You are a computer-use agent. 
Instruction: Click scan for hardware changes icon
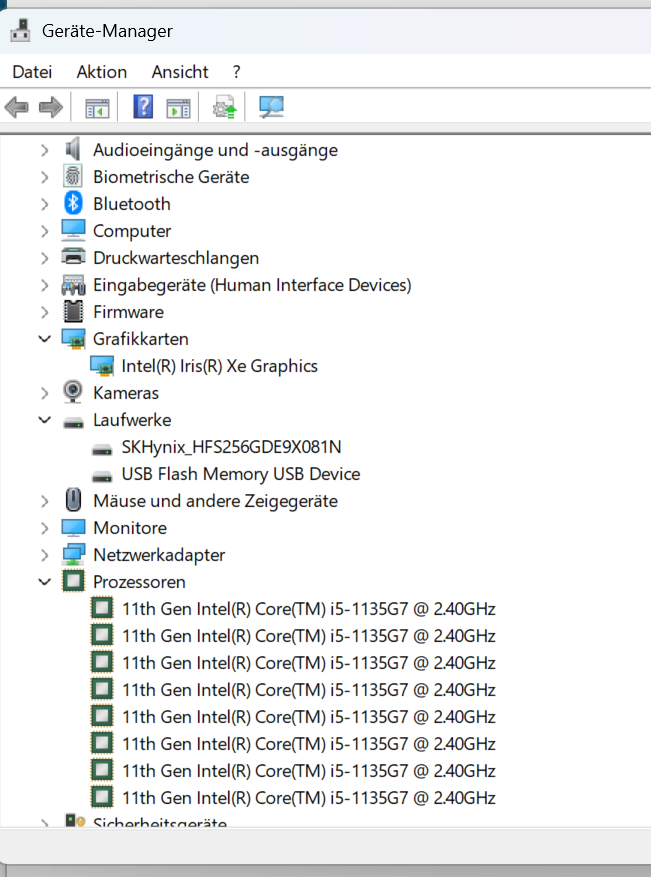[271, 107]
